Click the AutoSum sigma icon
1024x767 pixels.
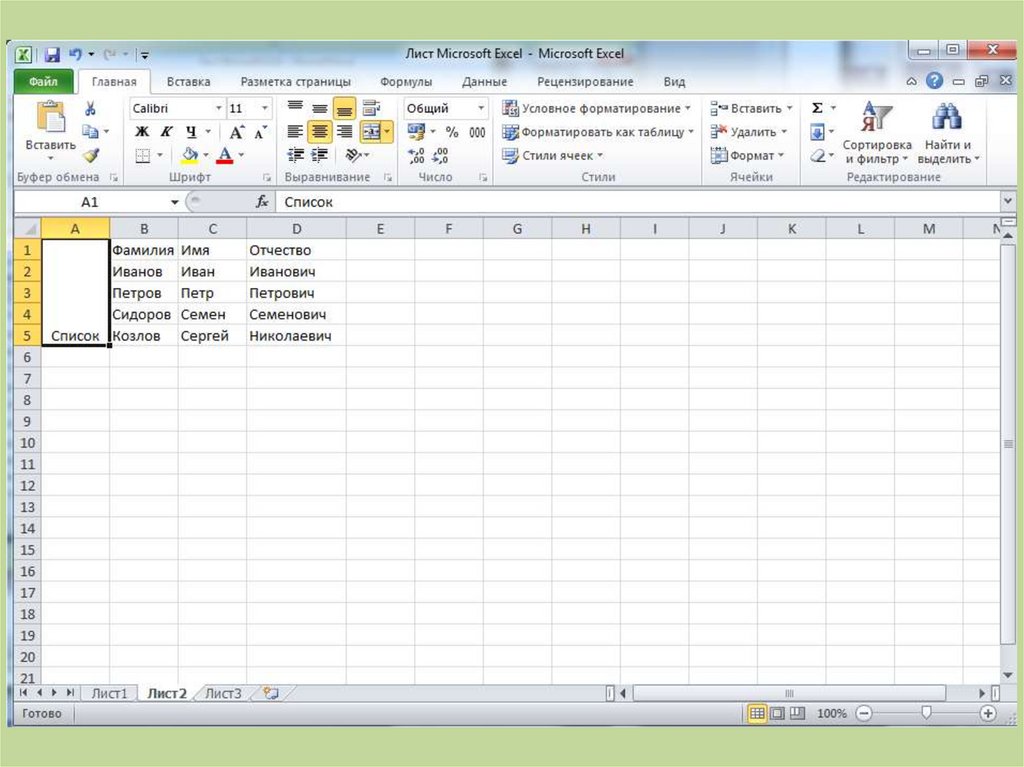[x=817, y=108]
